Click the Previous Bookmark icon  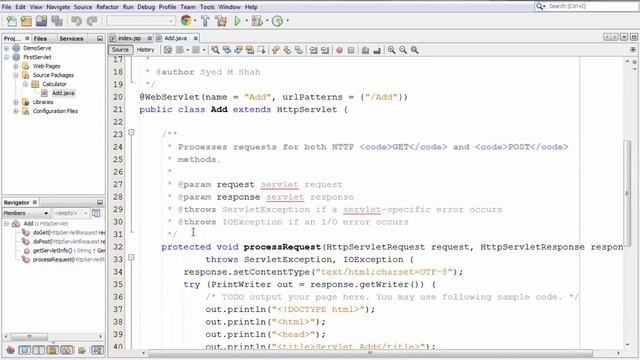click(276, 50)
